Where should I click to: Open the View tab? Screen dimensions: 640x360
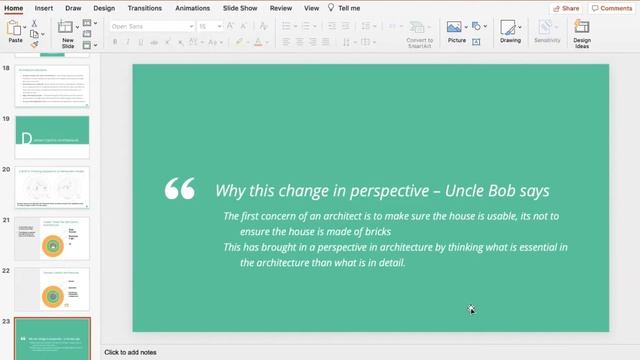(x=311, y=8)
